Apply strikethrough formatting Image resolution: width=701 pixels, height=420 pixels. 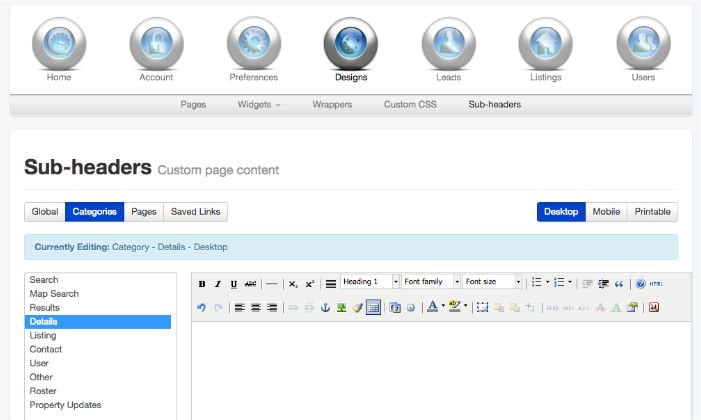[x=250, y=284]
